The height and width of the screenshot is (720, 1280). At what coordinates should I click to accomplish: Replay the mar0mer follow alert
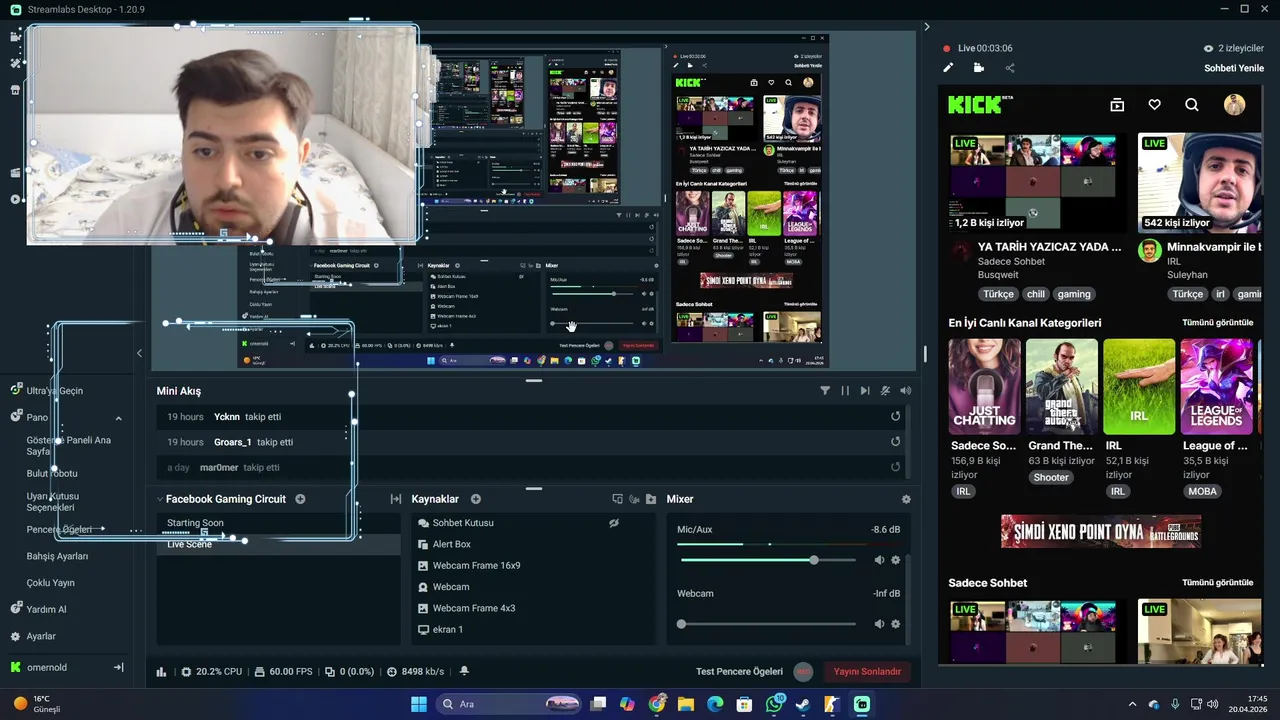coord(895,467)
